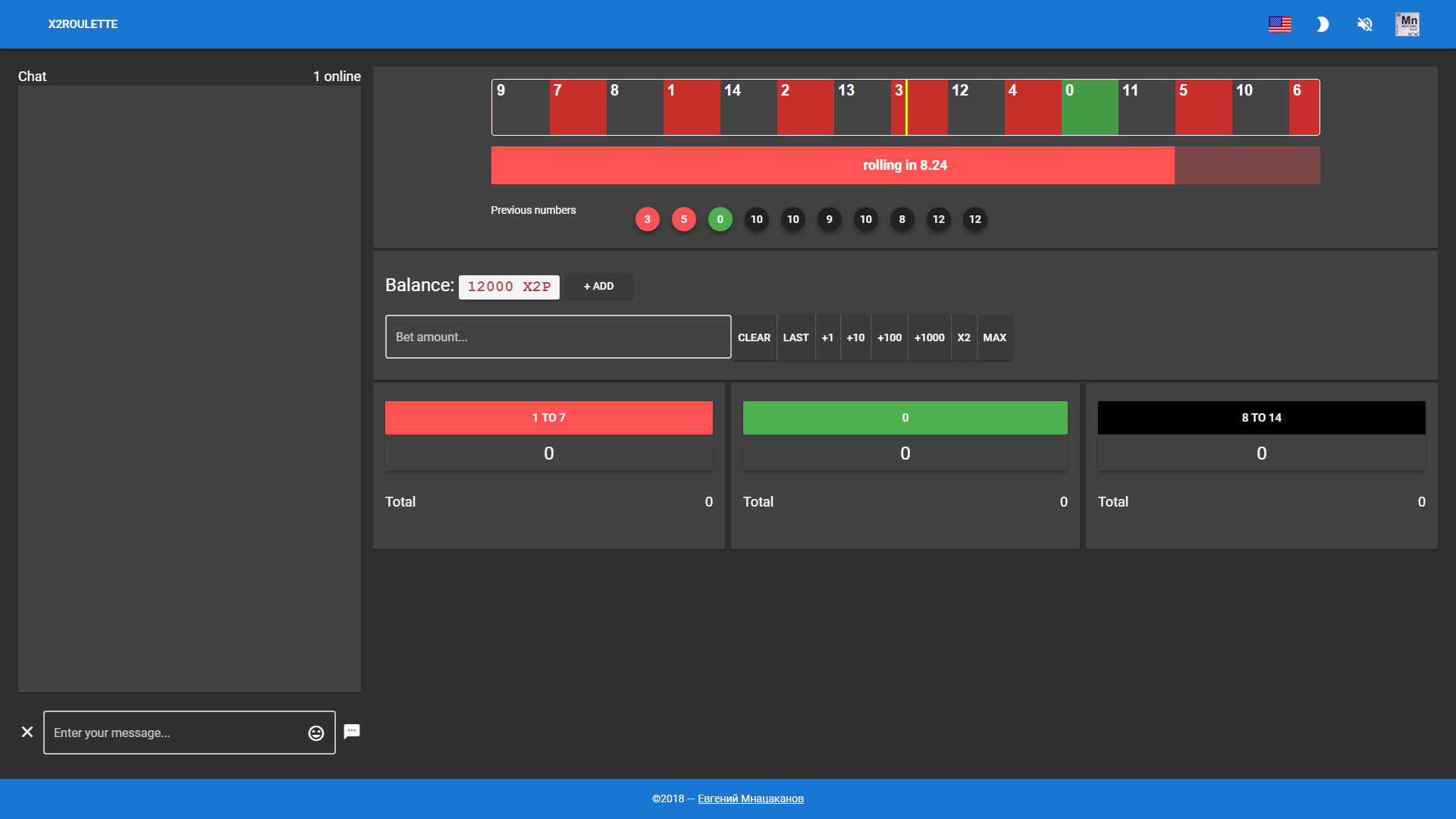
Task: Repeat previous bet using LAST button
Action: pyautogui.click(x=795, y=337)
